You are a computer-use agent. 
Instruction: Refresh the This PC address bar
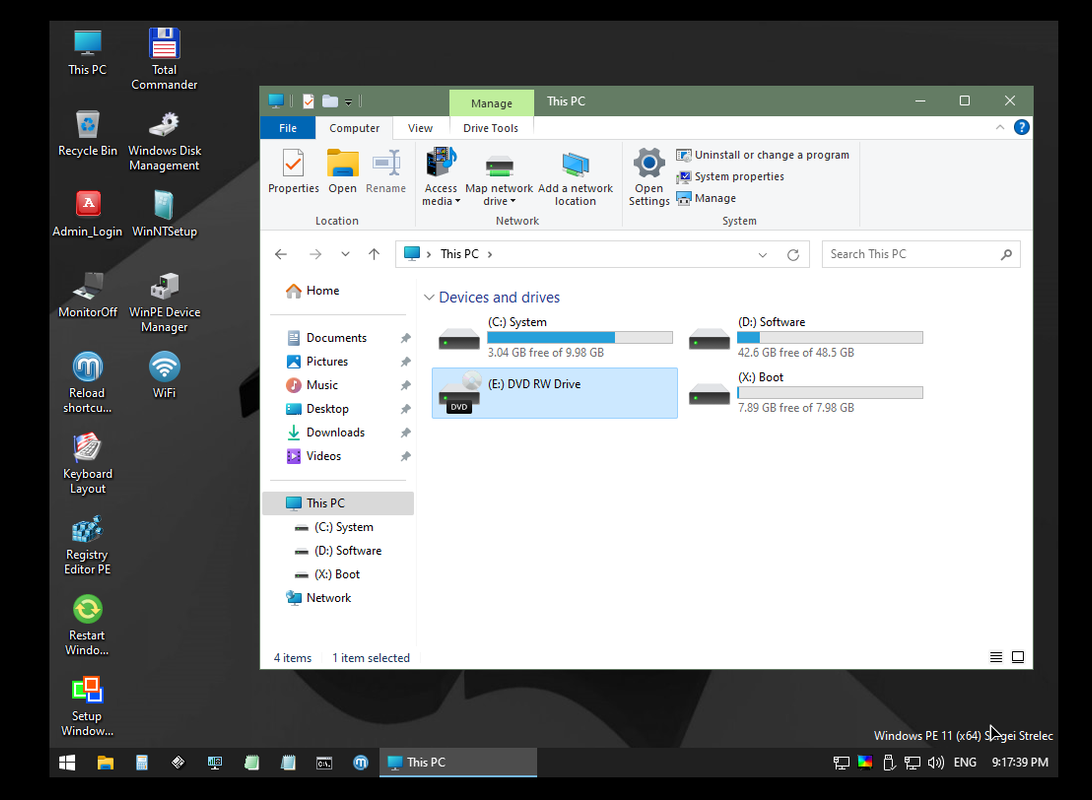tap(793, 255)
